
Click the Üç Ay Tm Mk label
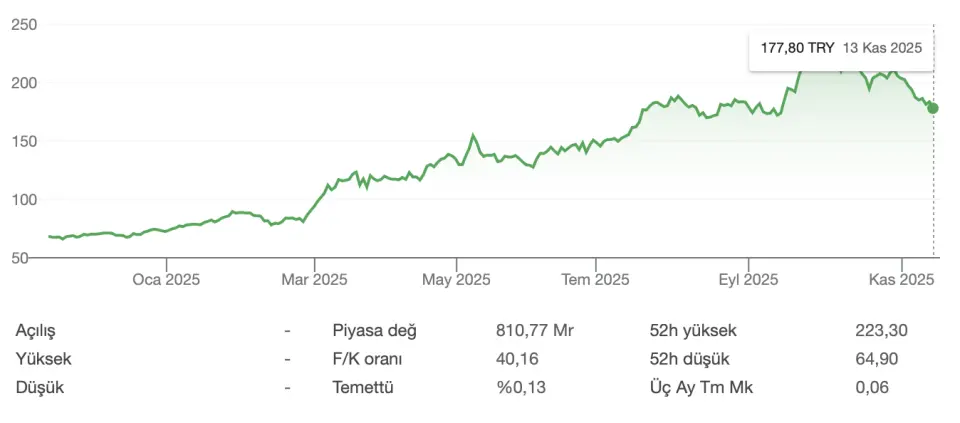pos(702,387)
